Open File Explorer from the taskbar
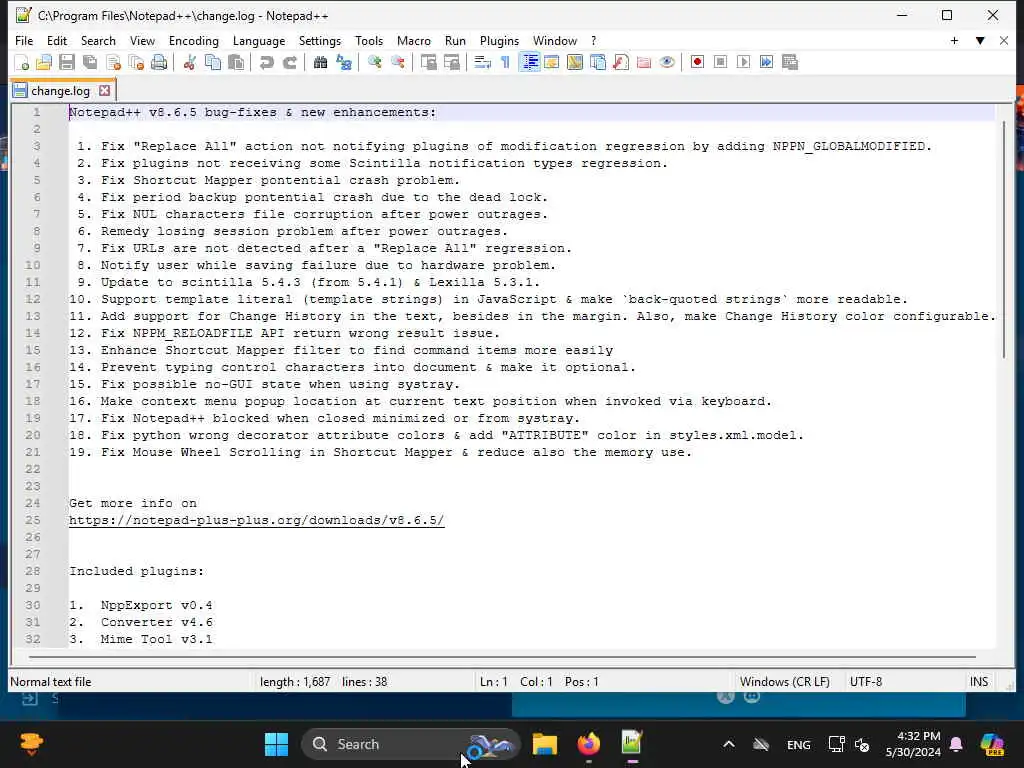This screenshot has height=768, width=1024. point(545,744)
